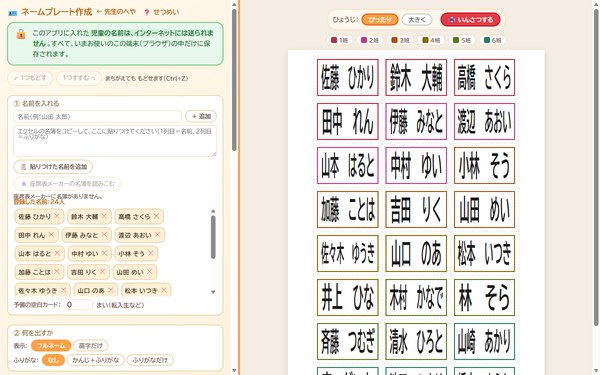Focus the 名前 single name input field

tap(98, 116)
